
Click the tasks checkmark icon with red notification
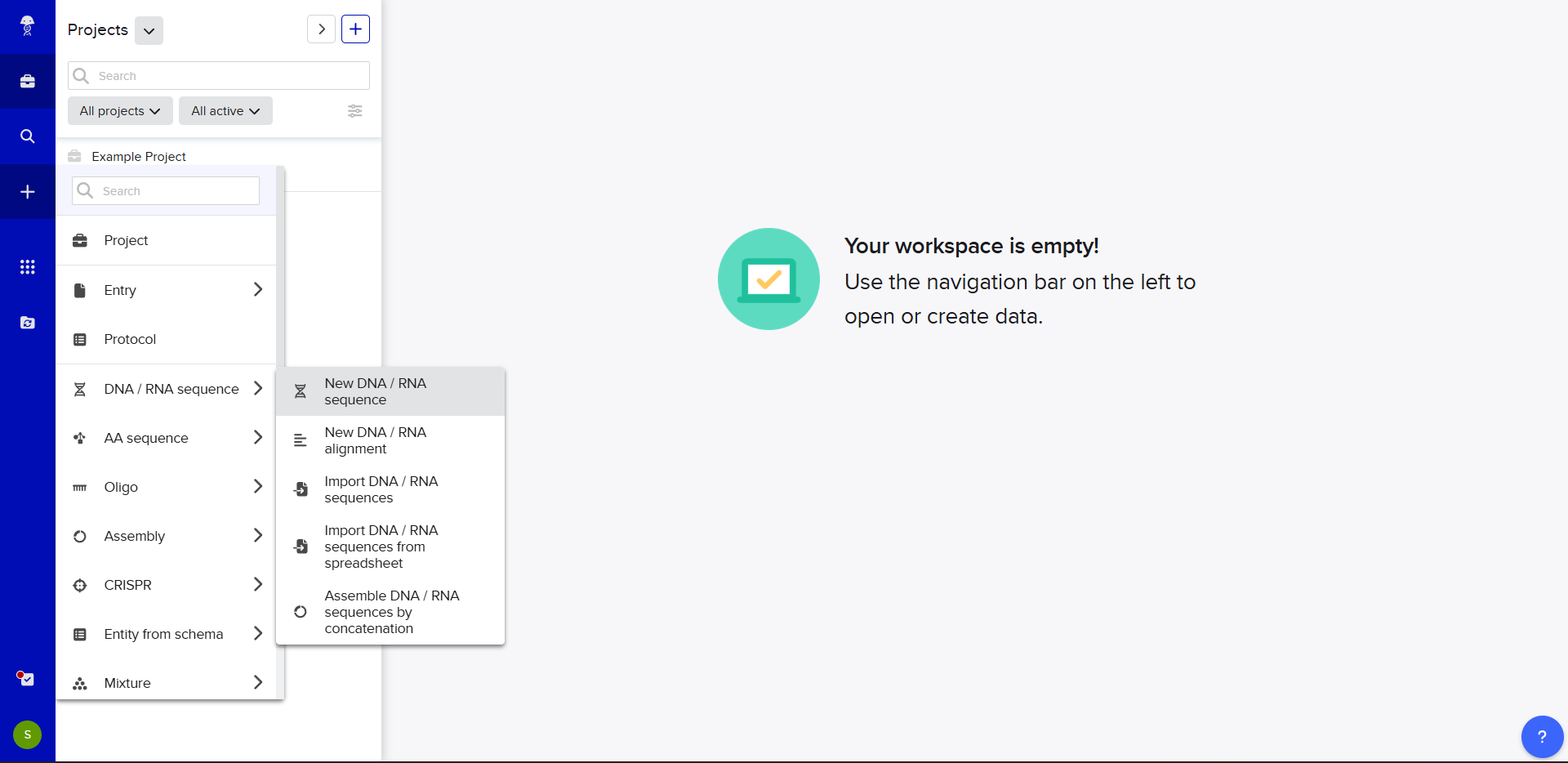coord(27,679)
